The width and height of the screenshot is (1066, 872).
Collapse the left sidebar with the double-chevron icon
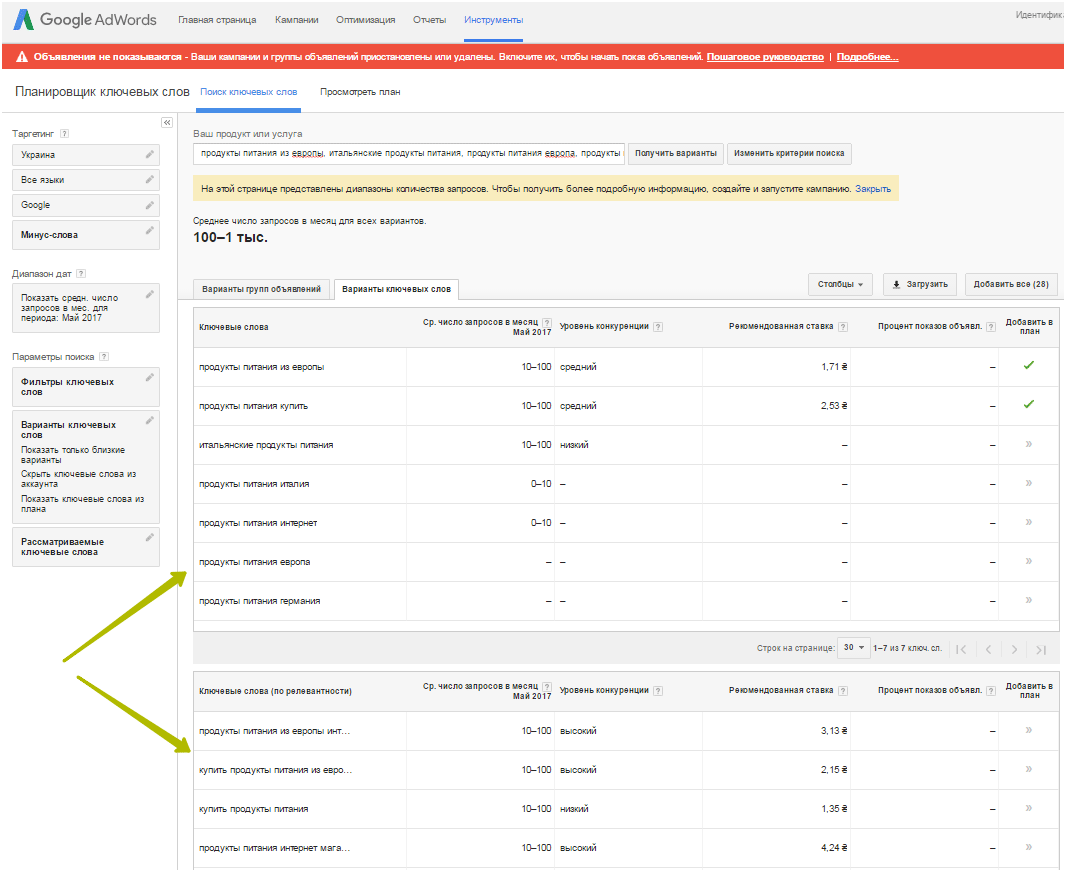167,122
